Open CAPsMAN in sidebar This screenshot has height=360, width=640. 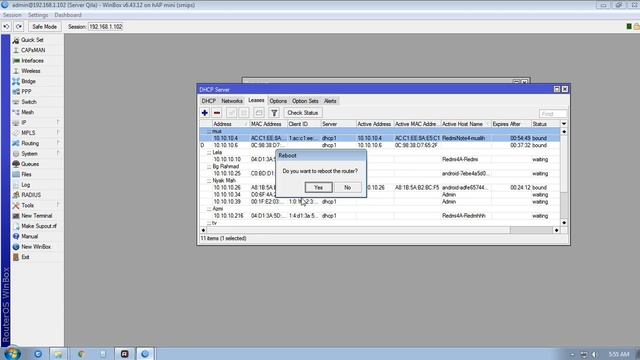tap(33, 50)
